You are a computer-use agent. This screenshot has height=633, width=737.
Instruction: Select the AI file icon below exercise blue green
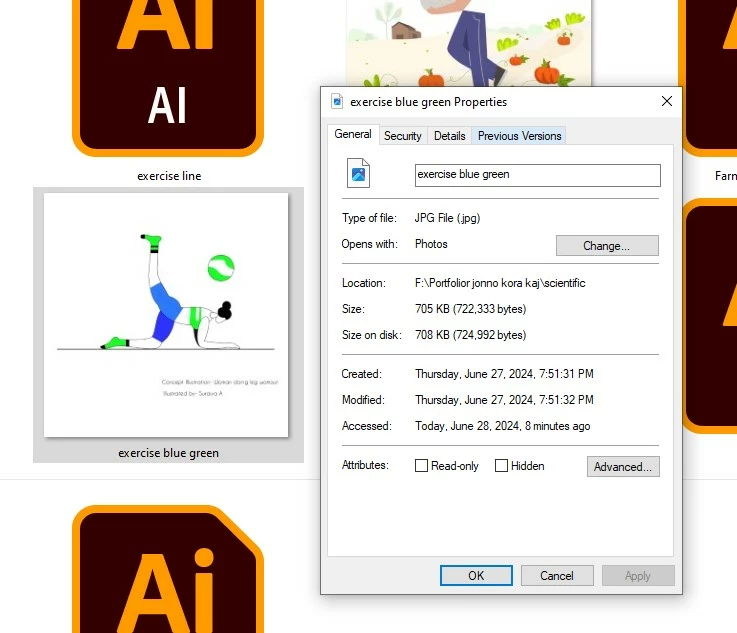[168, 569]
